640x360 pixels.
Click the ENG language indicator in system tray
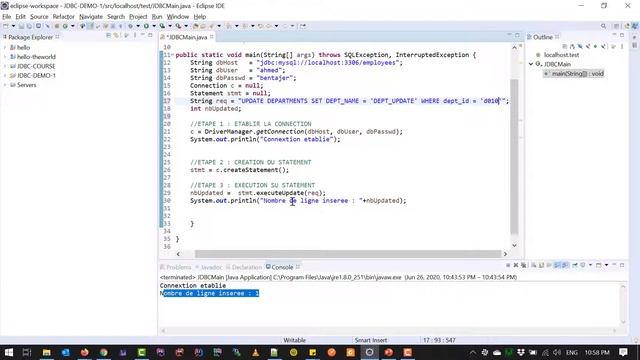571,352
